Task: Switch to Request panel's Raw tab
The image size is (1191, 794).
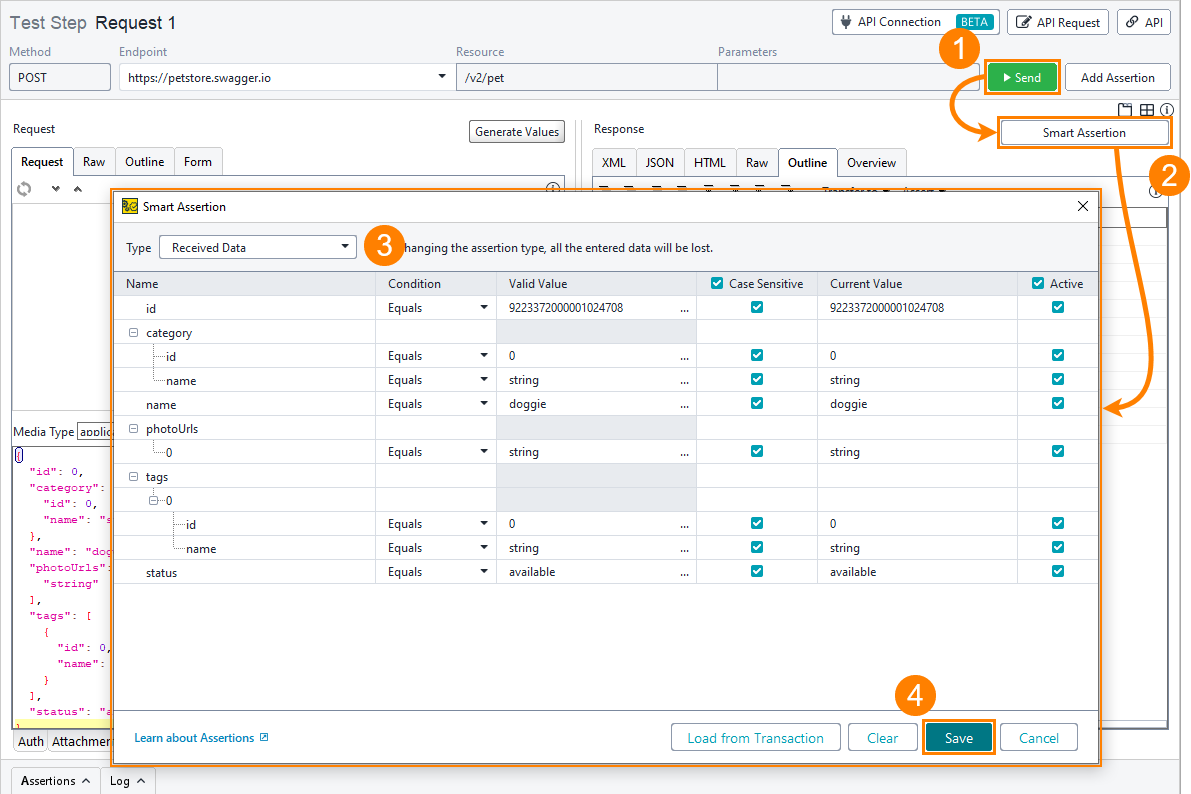Action: 94,162
